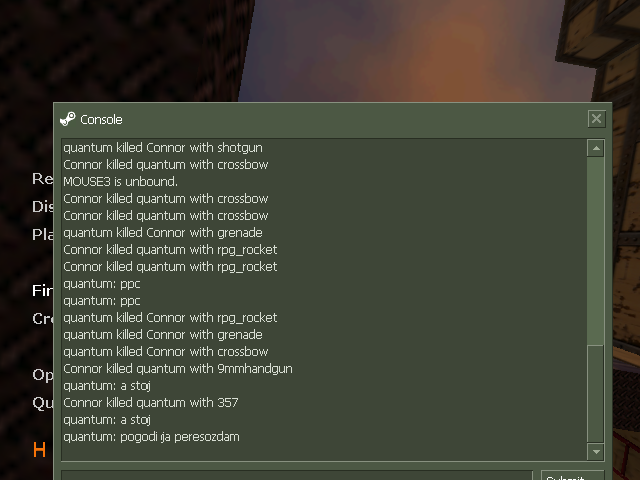Click the scrollbar track above the thumb
This screenshot has height=480, width=640.
pos(596,251)
